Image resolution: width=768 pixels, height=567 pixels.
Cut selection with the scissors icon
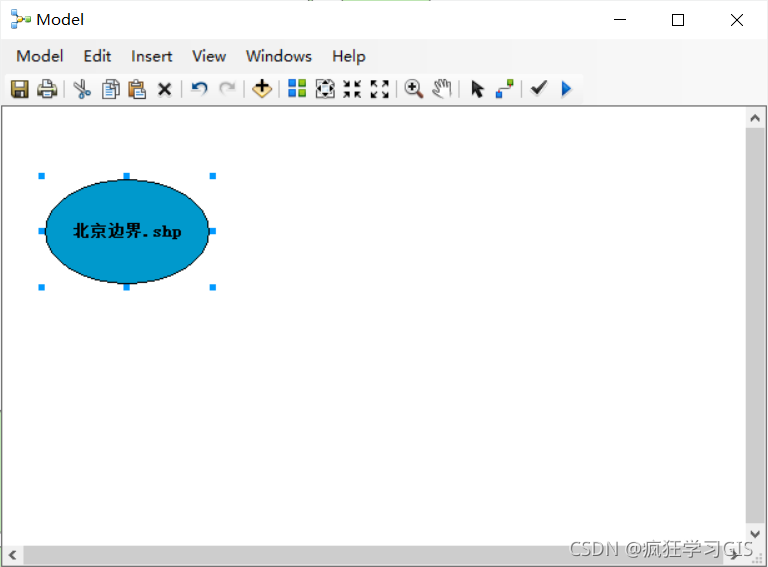(x=82, y=89)
